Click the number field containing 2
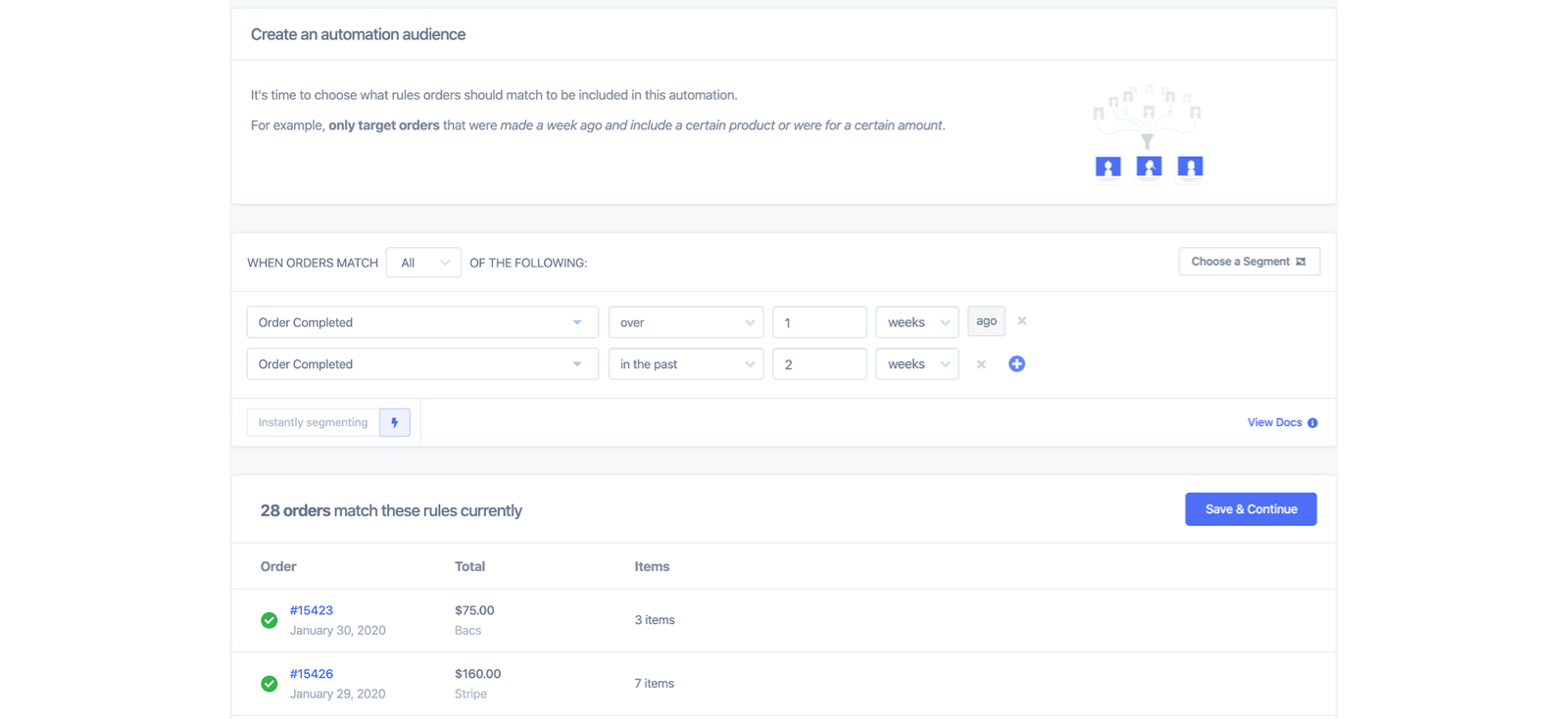The height and width of the screenshot is (719, 1568). pos(819,364)
